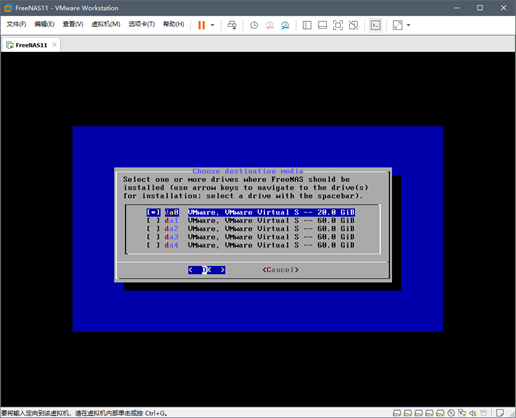This screenshot has width=516, height=418.
Task: Click the stretch guest display icon
Action: tap(398, 25)
